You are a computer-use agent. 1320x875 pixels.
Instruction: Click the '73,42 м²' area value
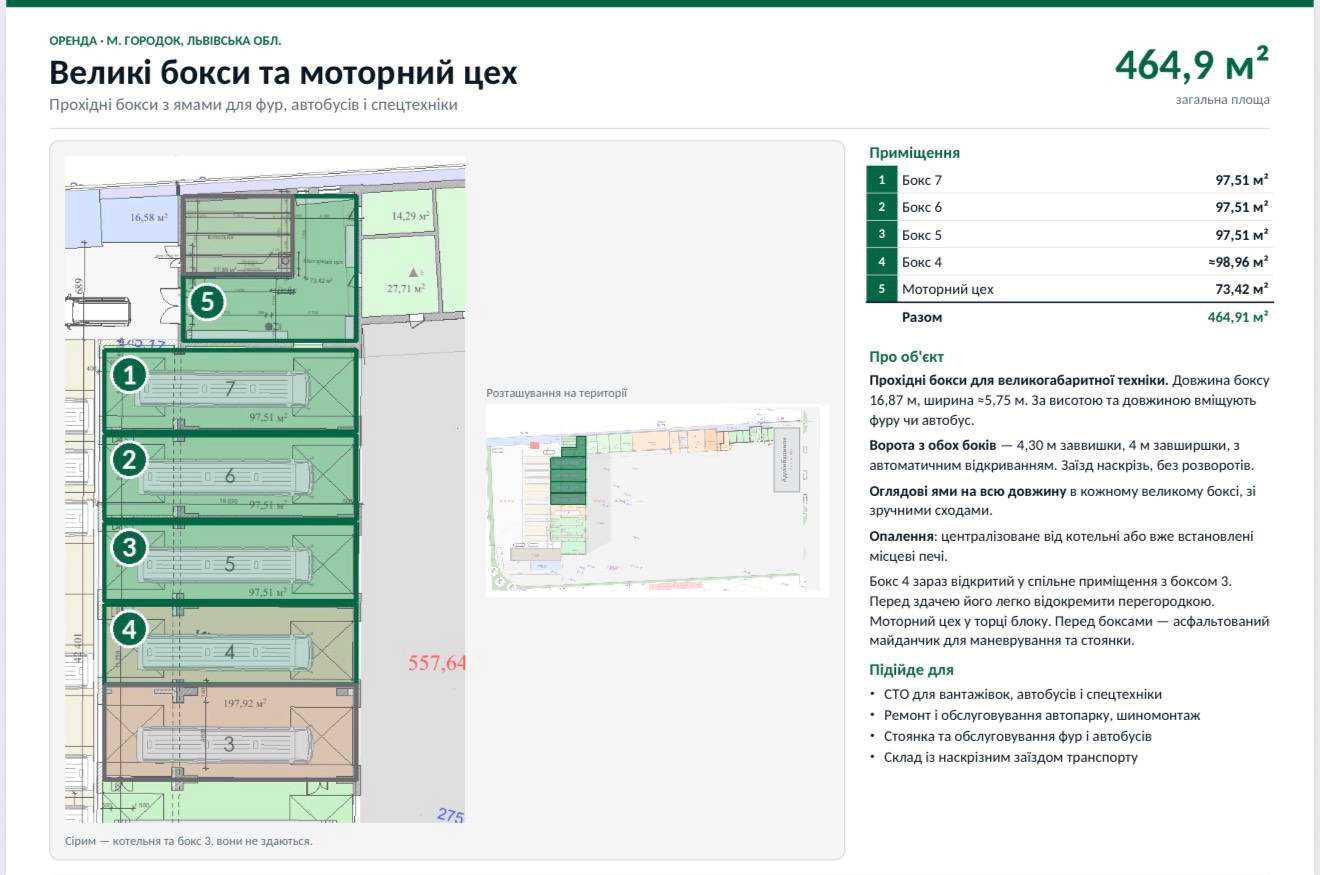pyautogui.click(x=1242, y=289)
